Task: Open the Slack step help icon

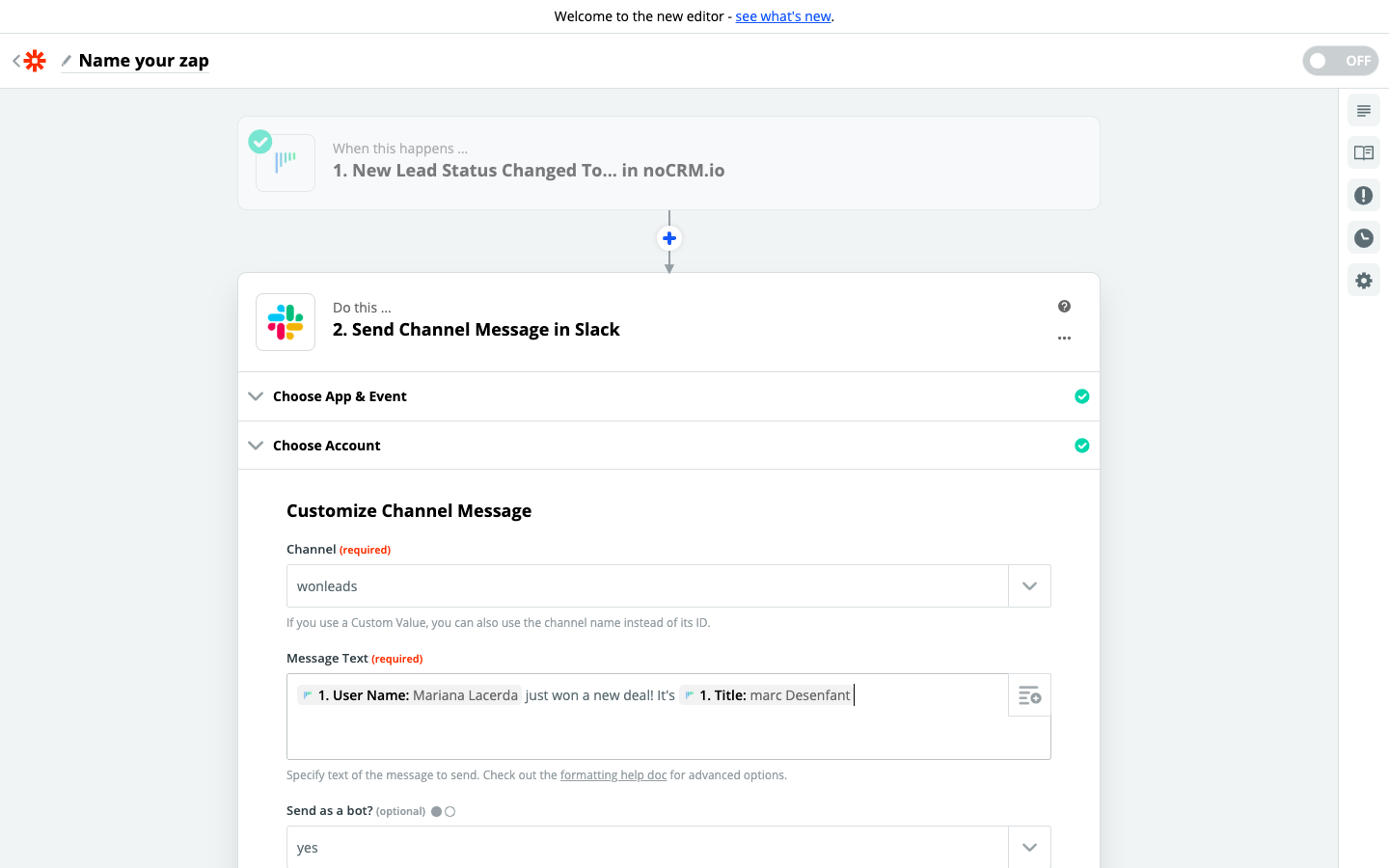Action: (1064, 307)
